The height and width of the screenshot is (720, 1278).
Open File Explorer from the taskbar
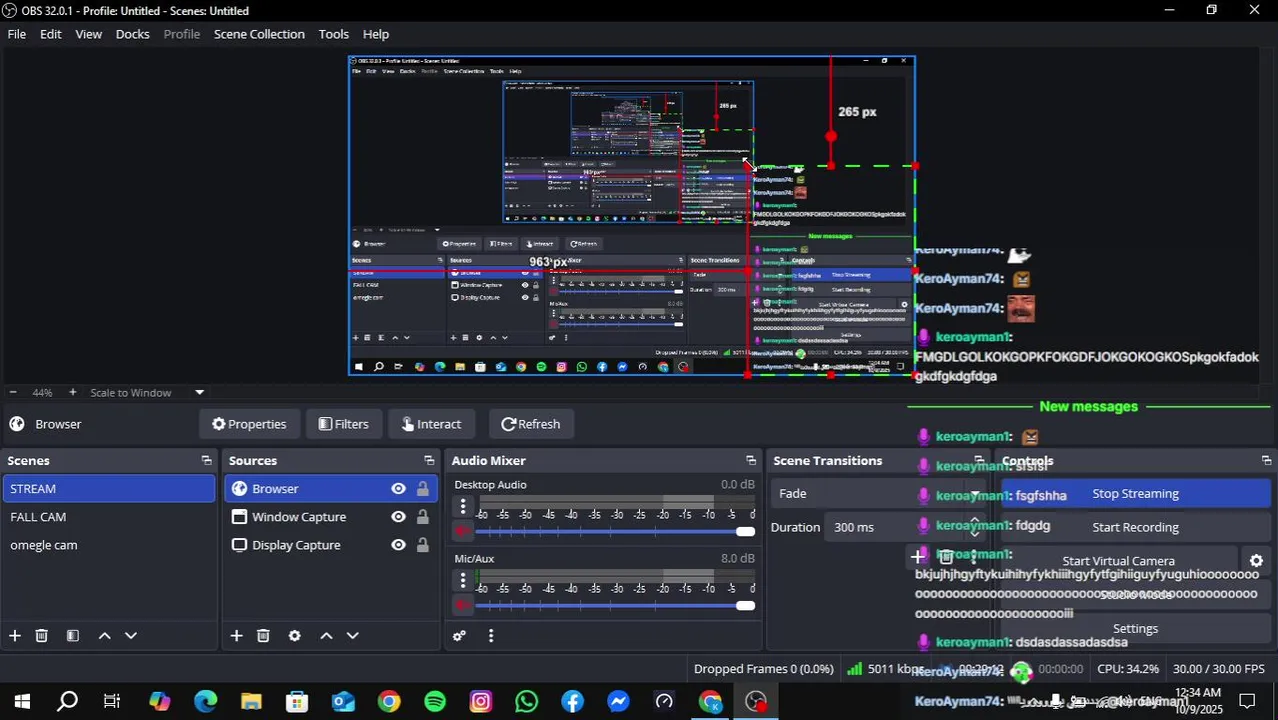coord(251,702)
